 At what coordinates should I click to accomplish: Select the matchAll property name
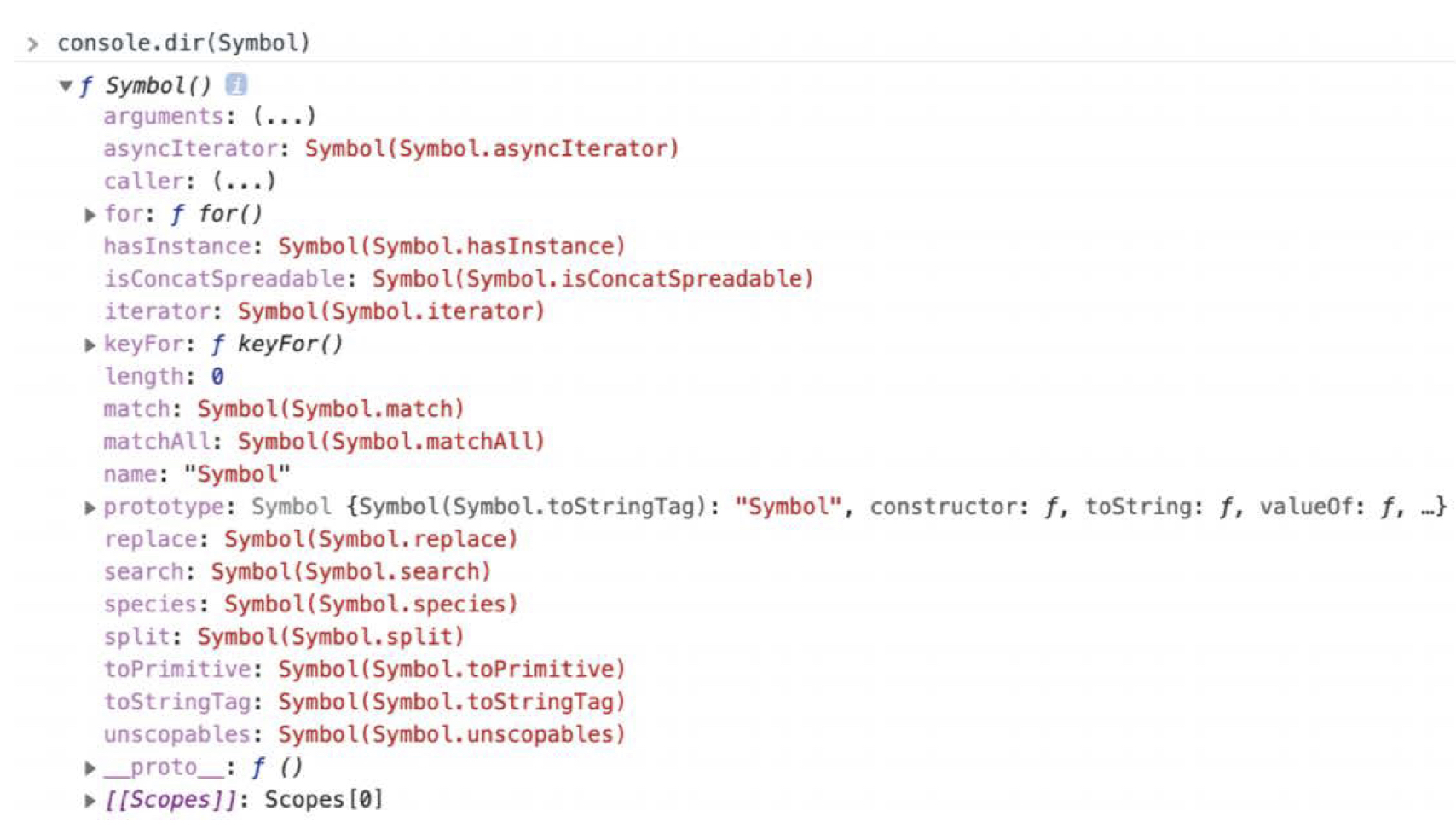coord(157,442)
